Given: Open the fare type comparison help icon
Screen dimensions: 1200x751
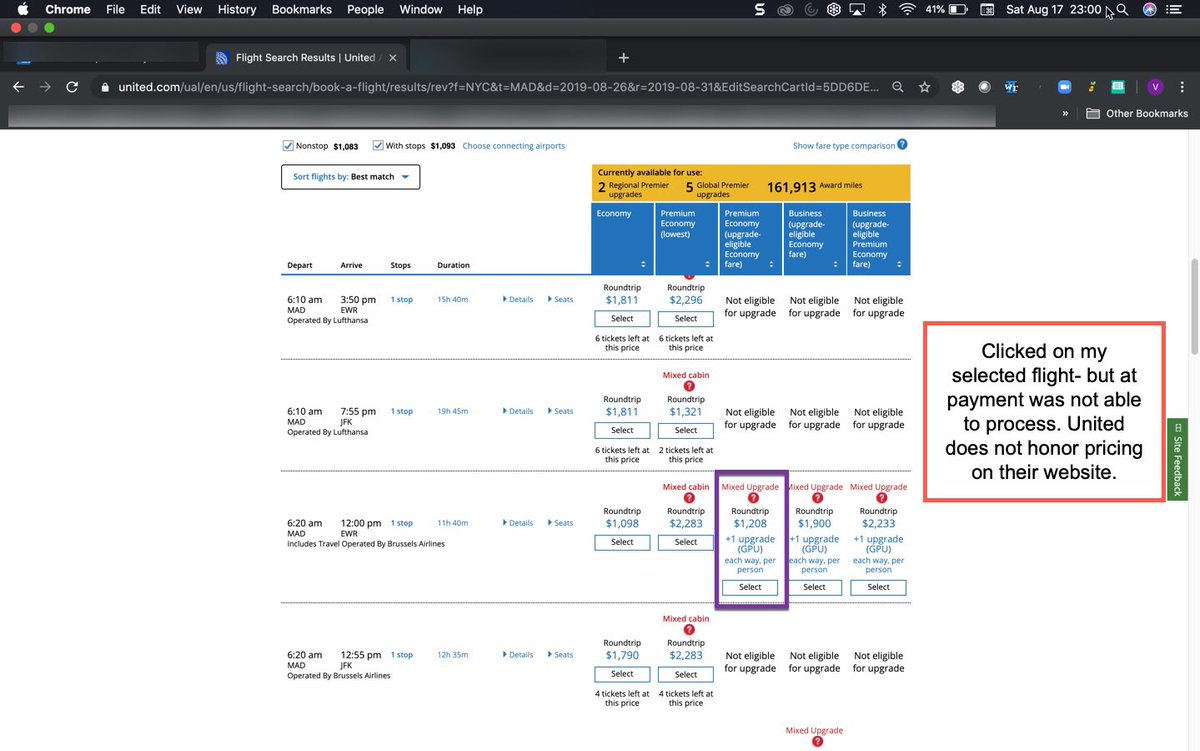Looking at the screenshot, I should 902,145.
